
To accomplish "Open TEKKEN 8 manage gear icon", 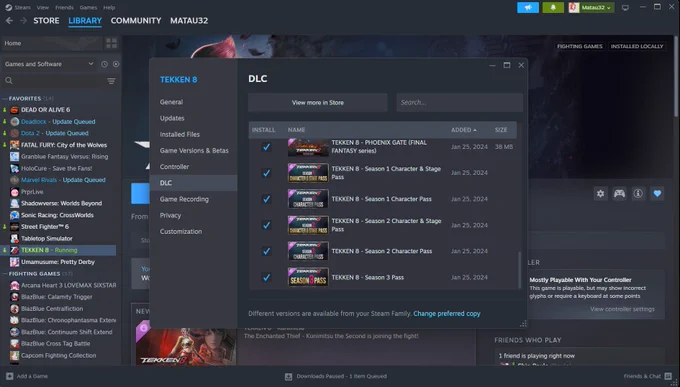I will coord(600,194).
